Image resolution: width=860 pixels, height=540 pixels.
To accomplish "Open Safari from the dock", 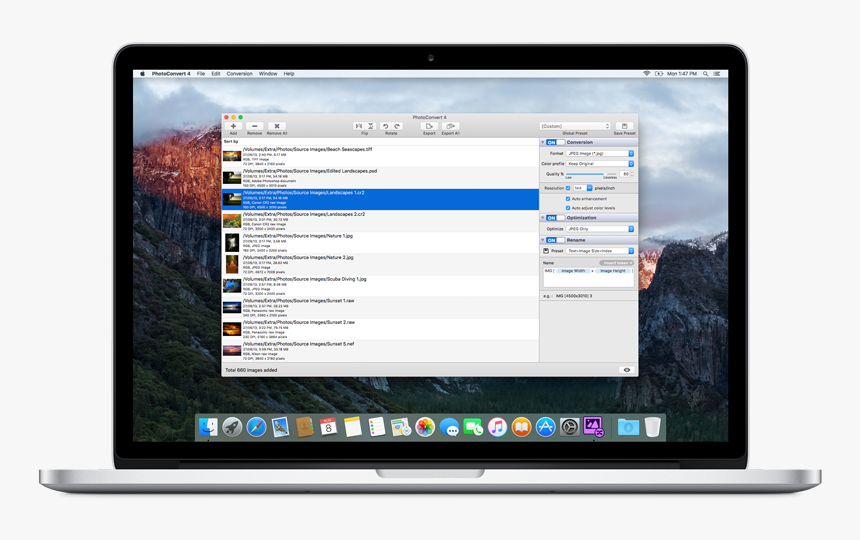I will (x=257, y=428).
